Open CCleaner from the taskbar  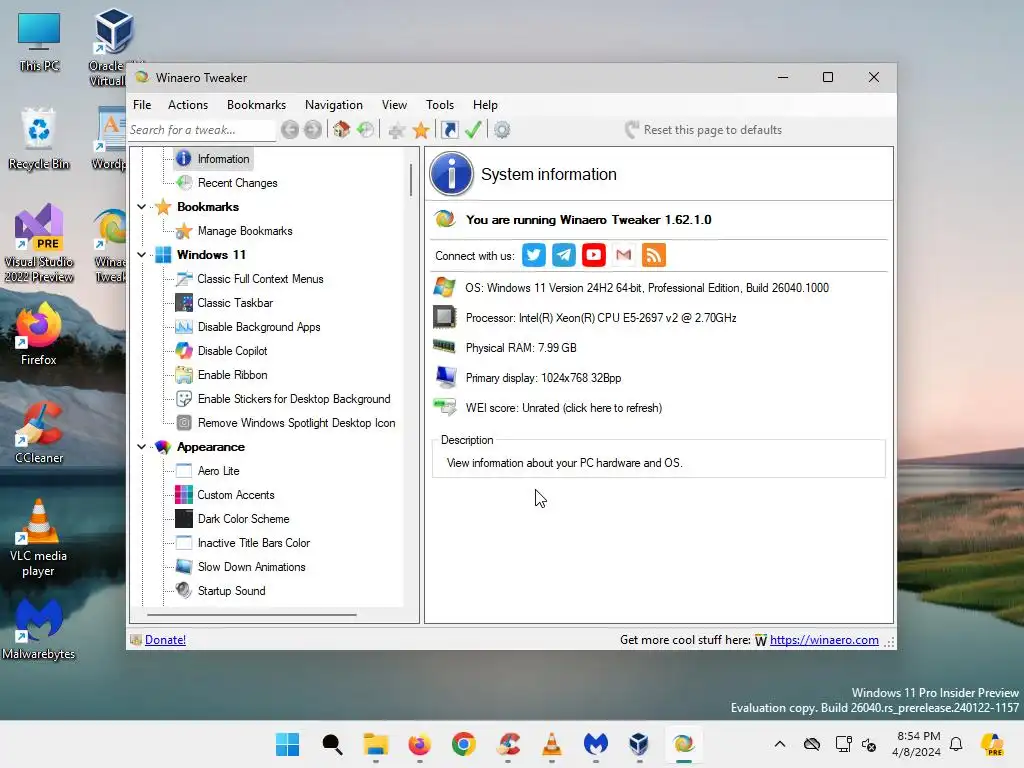pos(508,744)
